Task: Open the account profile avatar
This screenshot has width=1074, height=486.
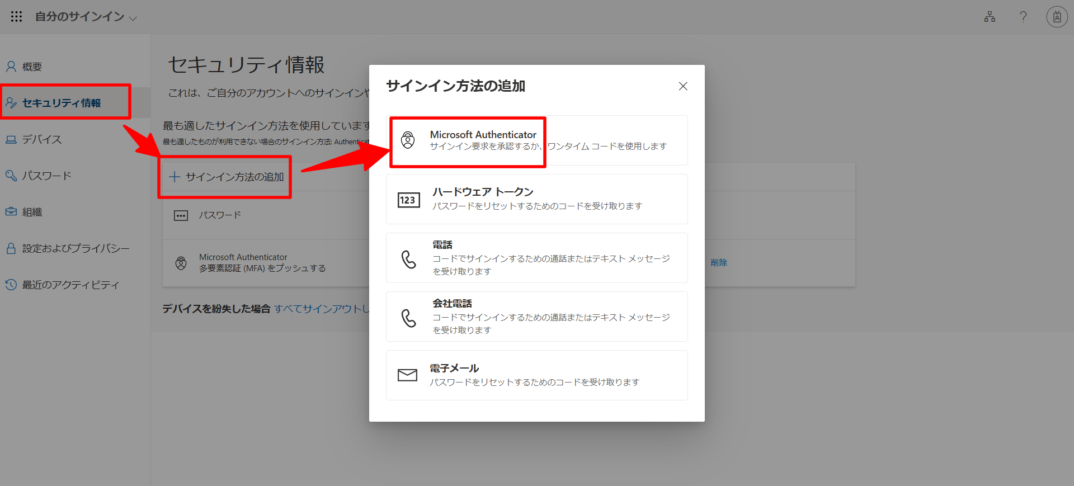Action: pos(1057,17)
